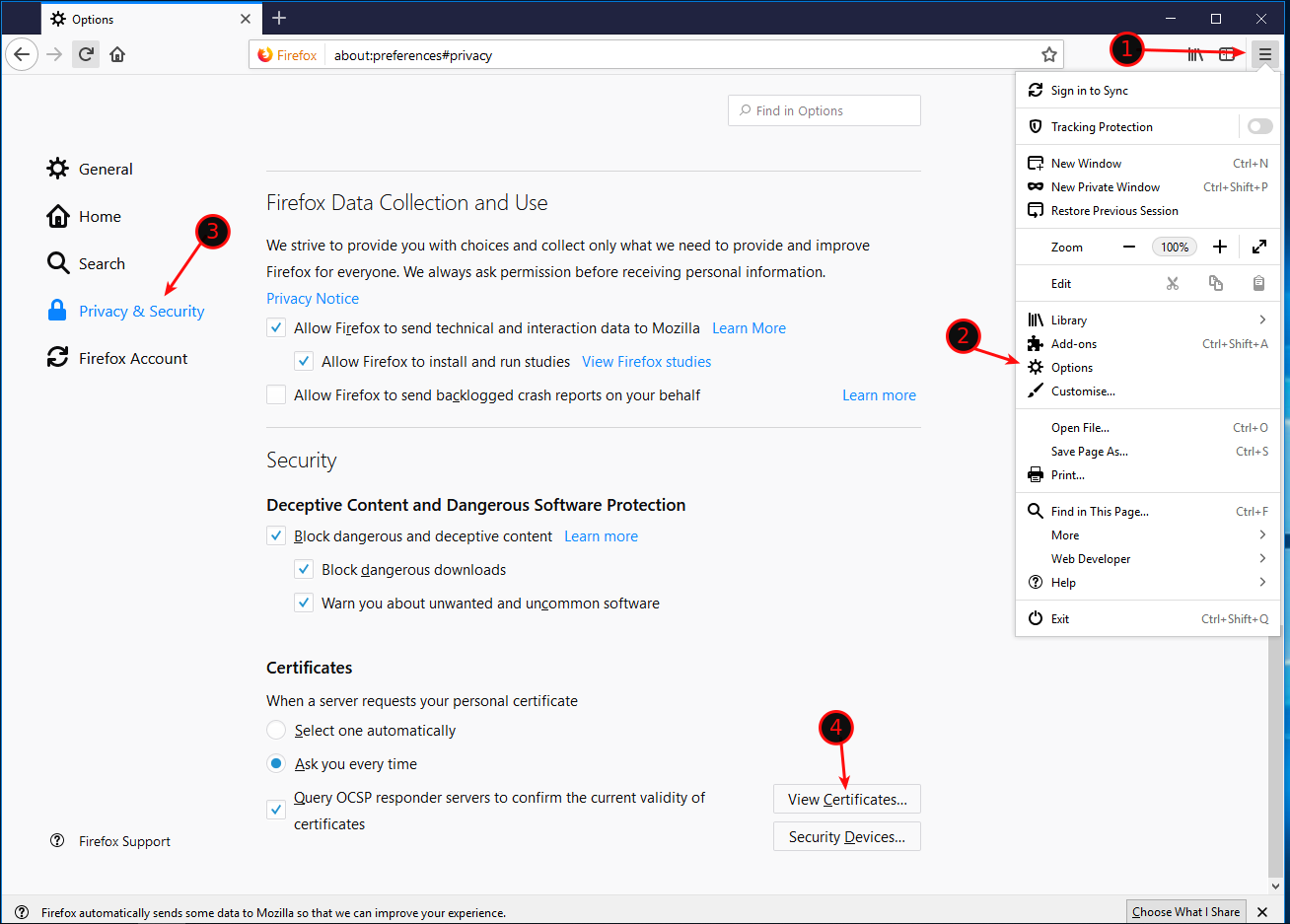The width and height of the screenshot is (1290, 924).
Task: Choose New Private Window menu entry
Action: [x=1105, y=187]
